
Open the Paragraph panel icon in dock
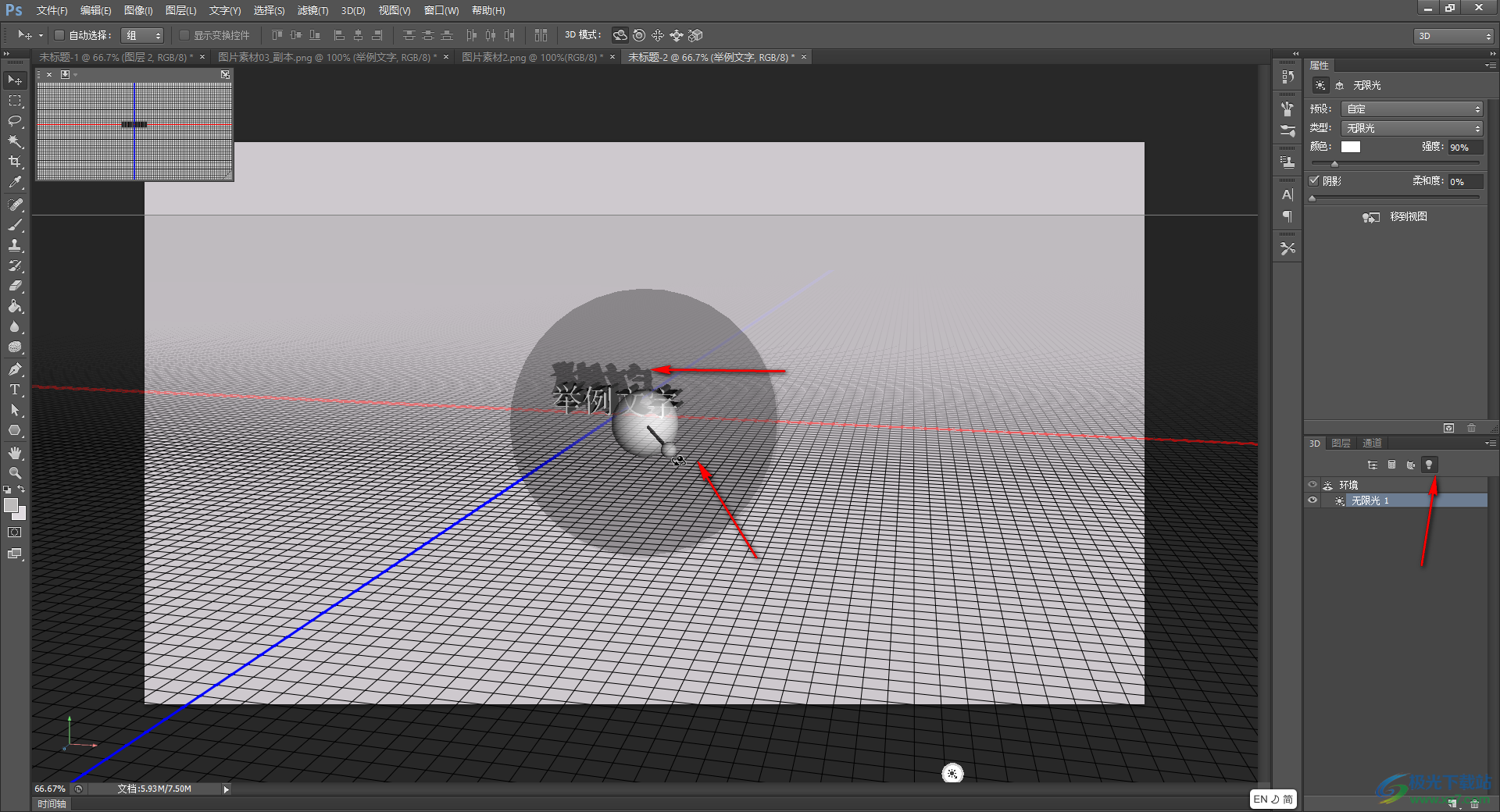coord(1287,216)
